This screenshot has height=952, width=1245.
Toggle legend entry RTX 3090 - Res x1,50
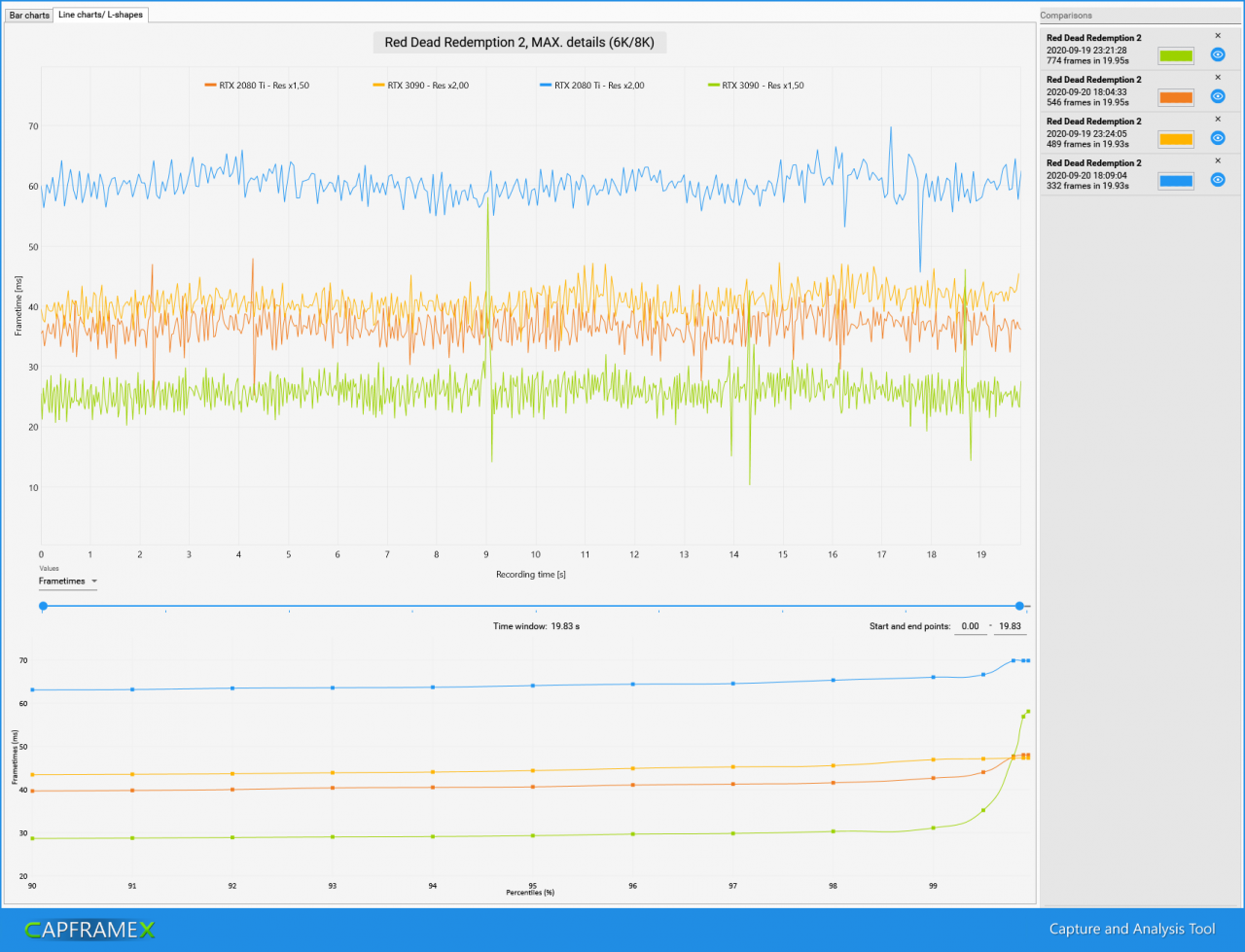click(x=758, y=86)
